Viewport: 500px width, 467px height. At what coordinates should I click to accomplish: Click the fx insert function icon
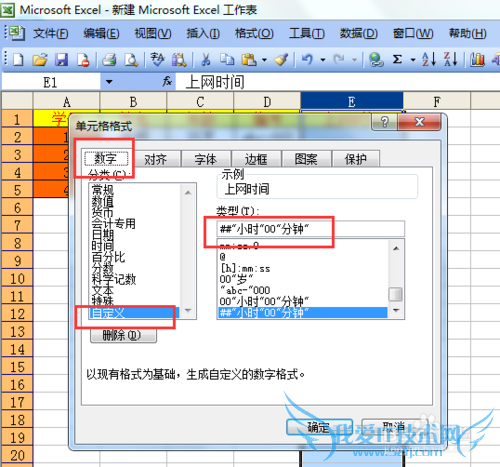[x=167, y=81]
